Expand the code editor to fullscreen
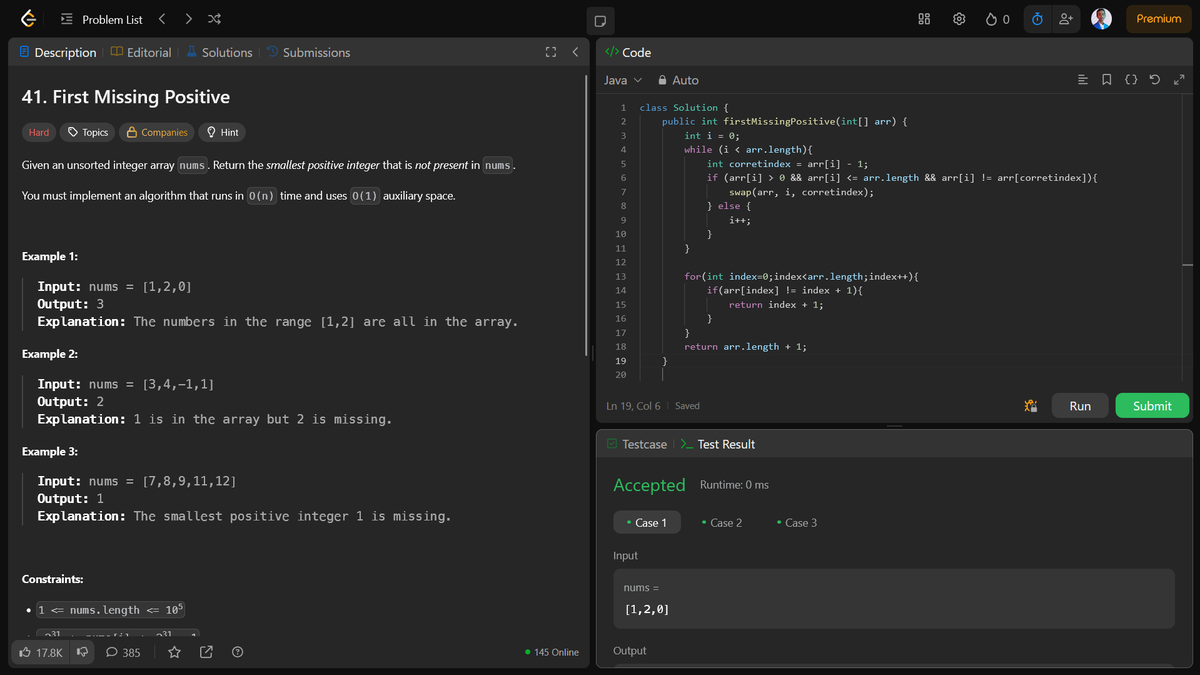 point(1178,80)
